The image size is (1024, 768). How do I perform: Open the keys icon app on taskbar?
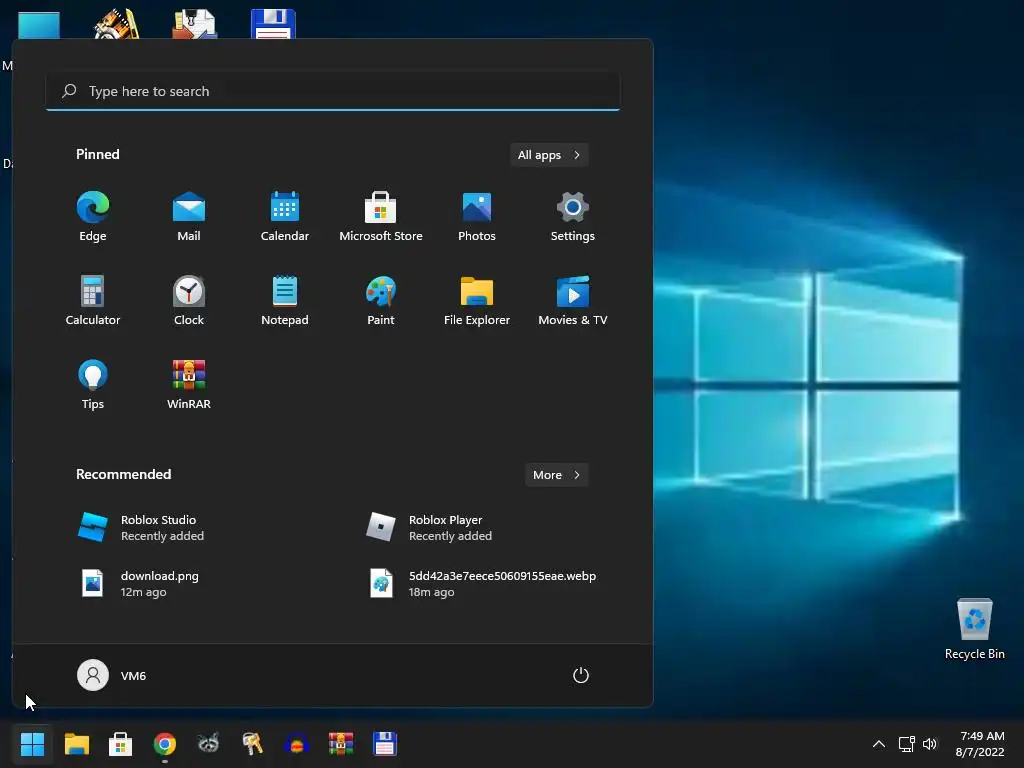(x=252, y=744)
